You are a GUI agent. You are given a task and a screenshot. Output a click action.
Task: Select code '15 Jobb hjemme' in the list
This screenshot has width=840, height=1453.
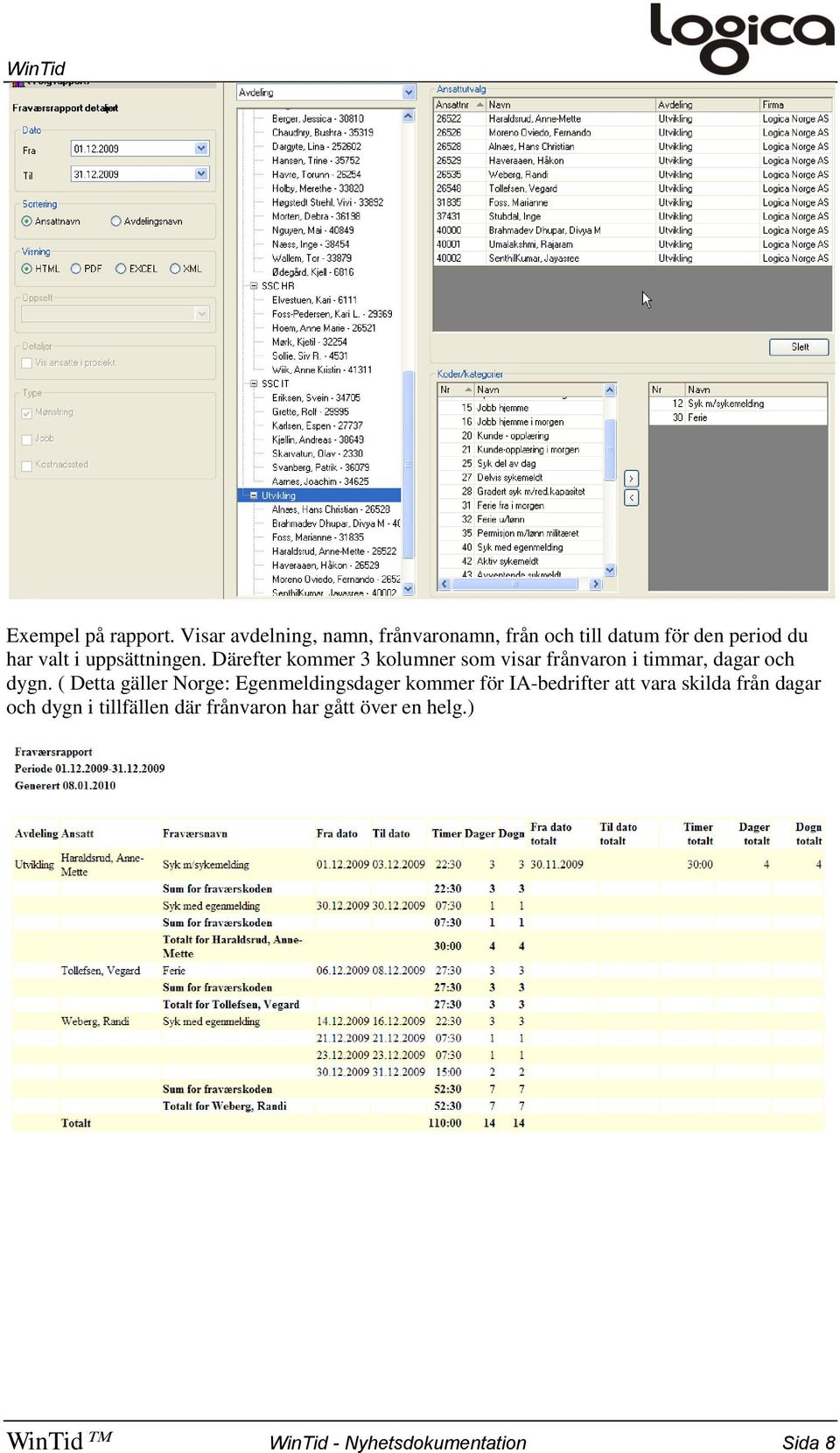521,408
